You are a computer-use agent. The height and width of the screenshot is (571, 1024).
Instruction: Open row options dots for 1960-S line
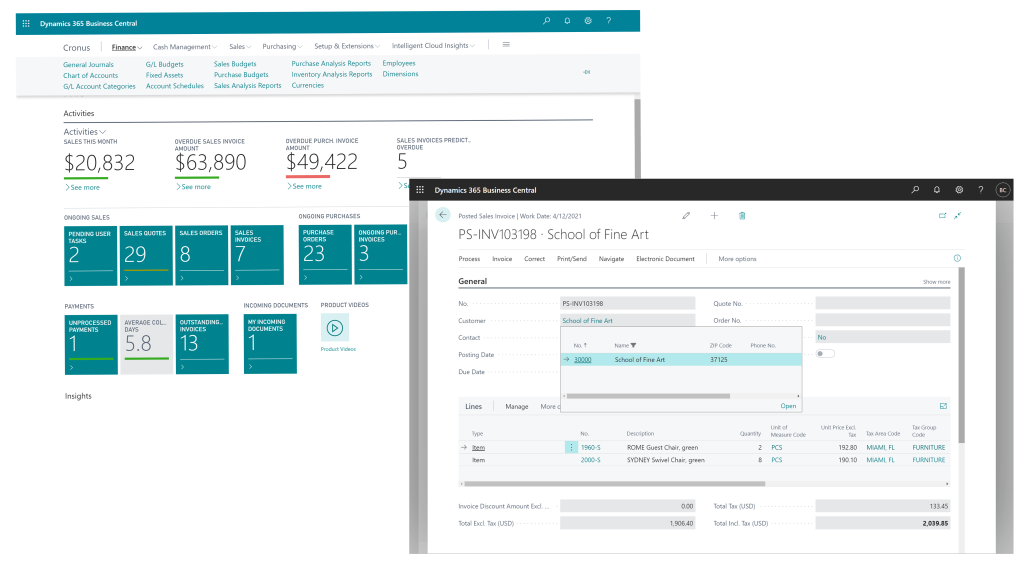571,448
